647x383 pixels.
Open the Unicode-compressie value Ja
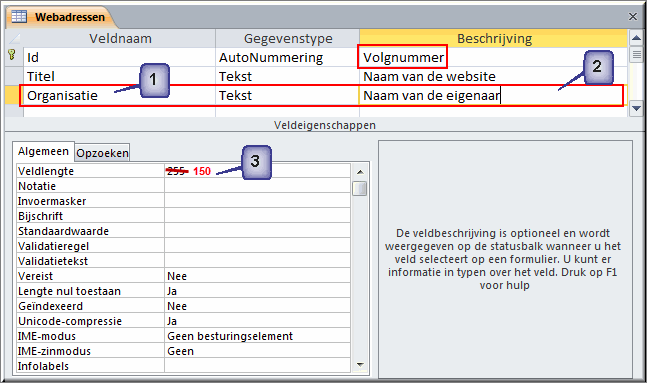[x=257, y=321]
